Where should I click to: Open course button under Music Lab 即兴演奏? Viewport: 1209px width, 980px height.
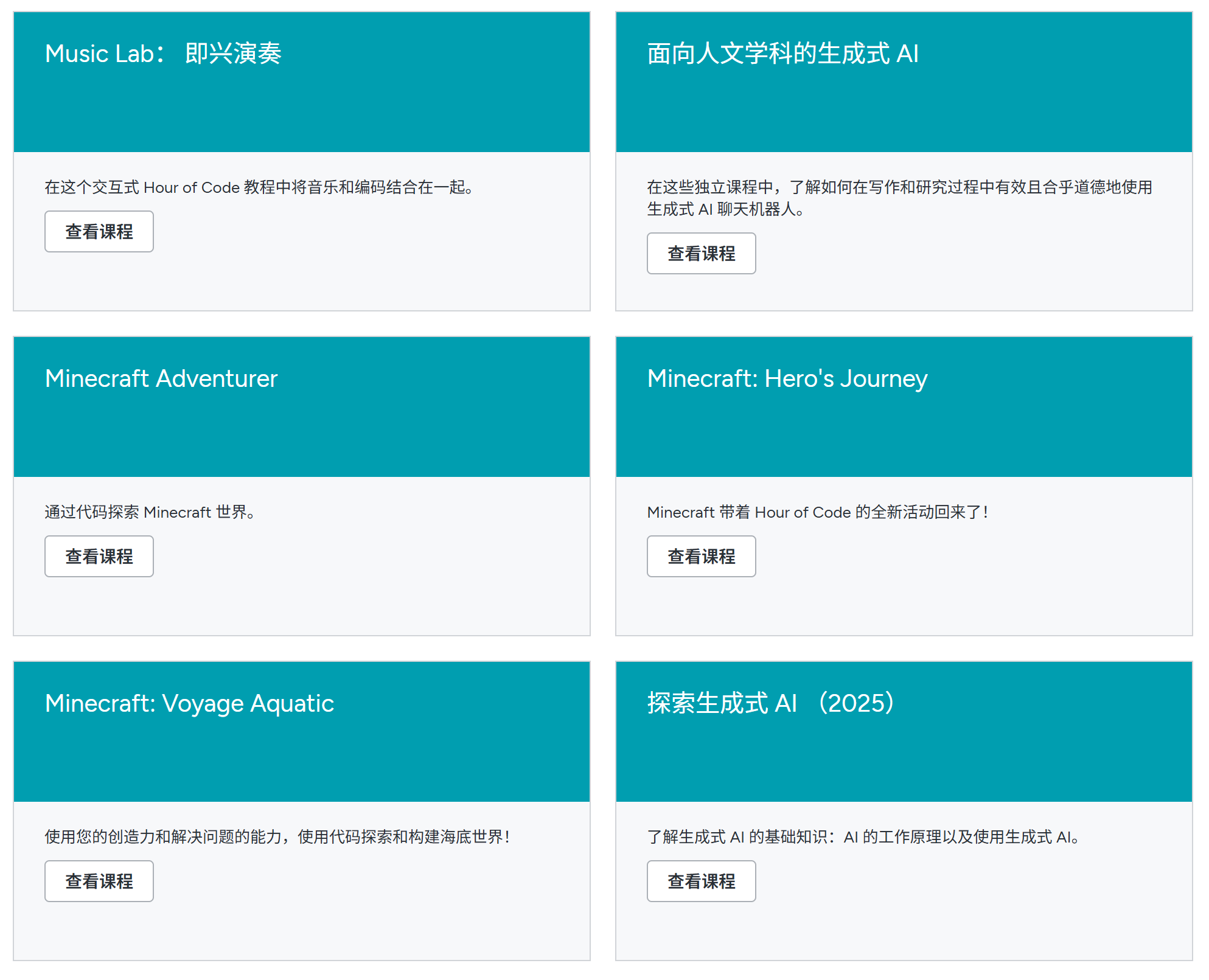tap(99, 231)
